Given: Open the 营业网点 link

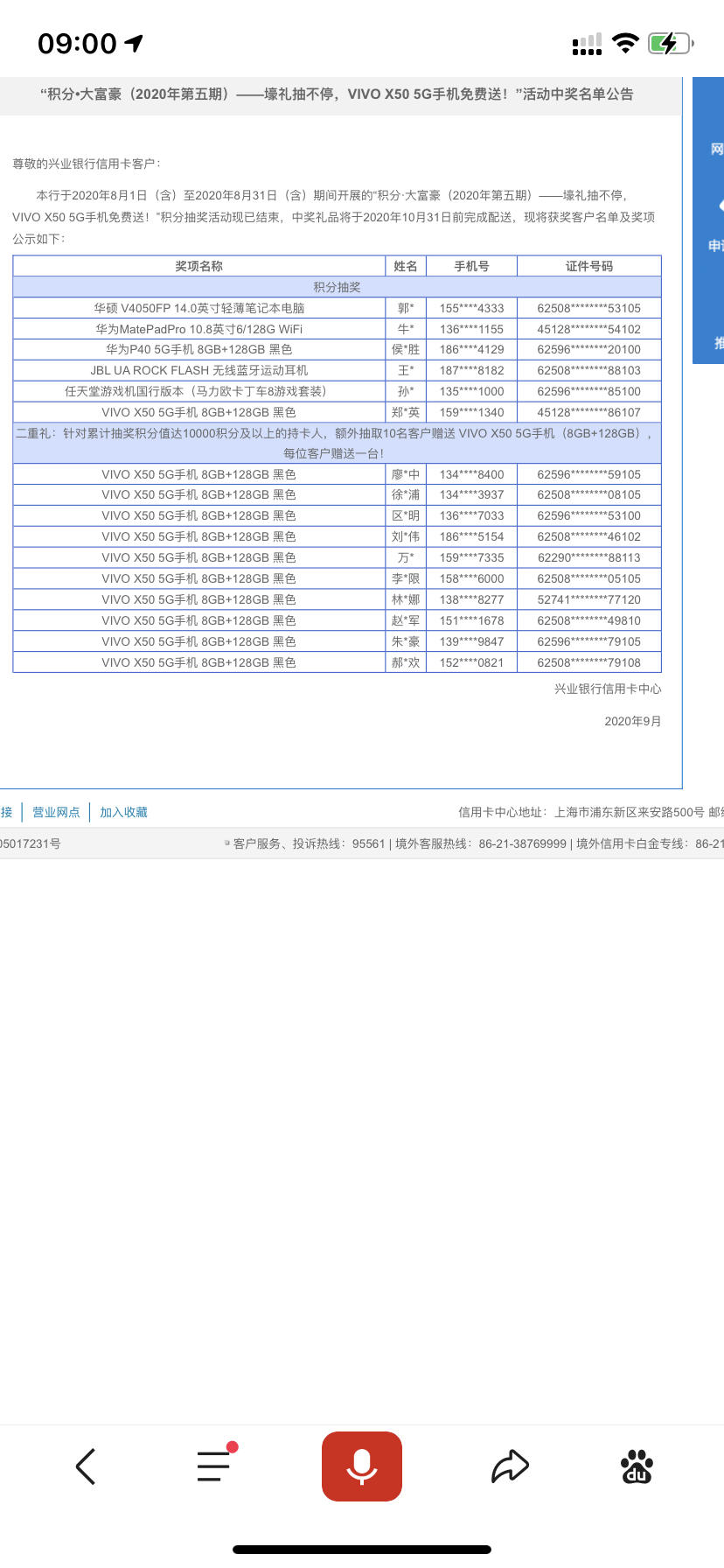Looking at the screenshot, I should [56, 812].
